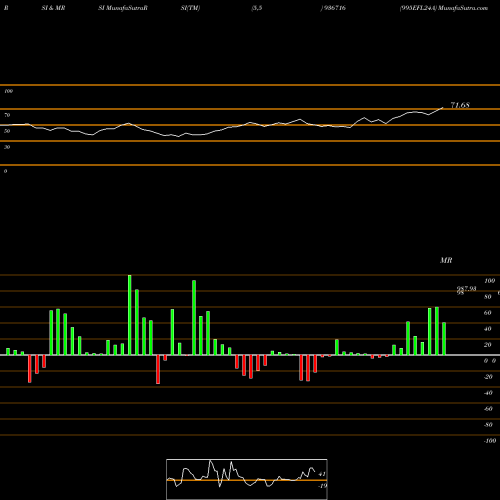The width and height of the screenshot is (500, 500).
Task: Click the tallest green histogram bar
Action: pyautogui.click(x=130, y=315)
